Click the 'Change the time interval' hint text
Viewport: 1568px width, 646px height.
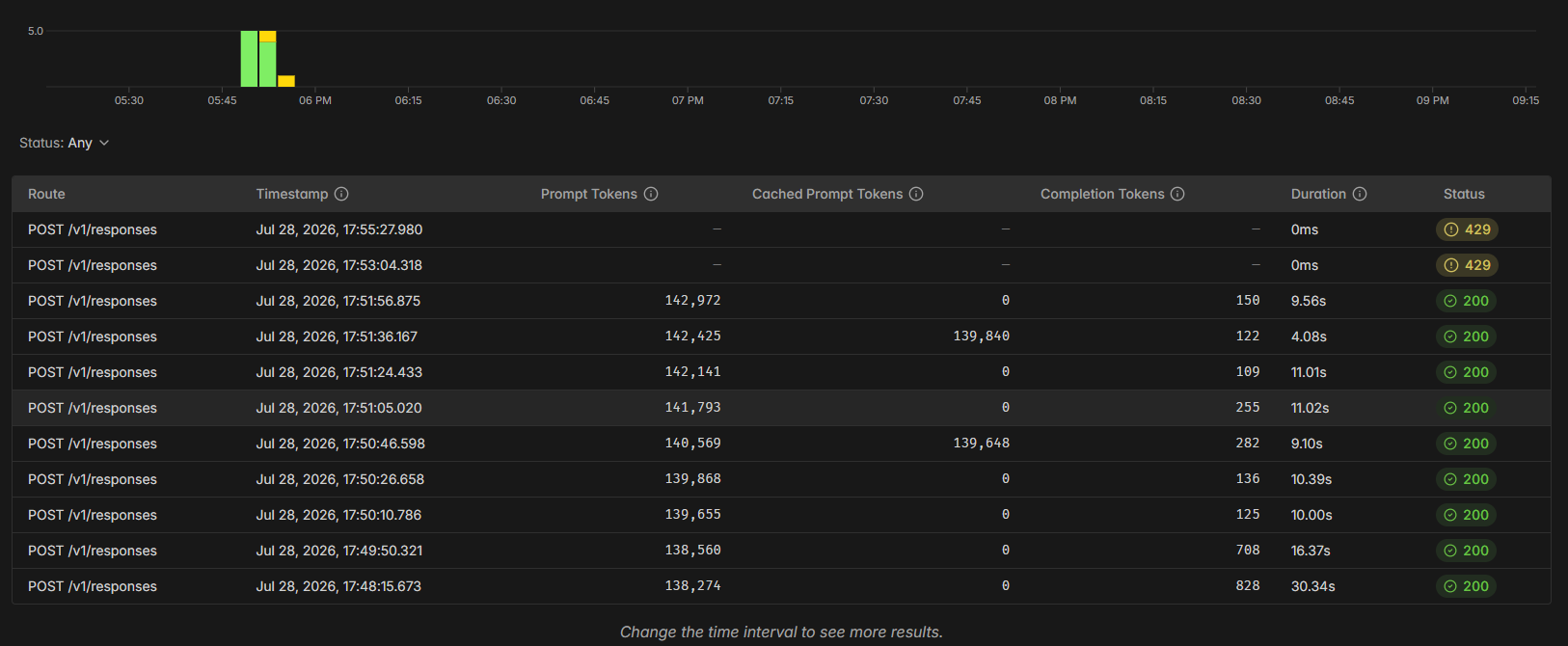[x=781, y=632]
